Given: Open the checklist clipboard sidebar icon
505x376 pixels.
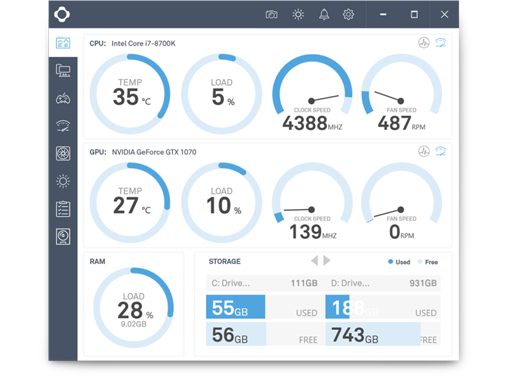Looking at the screenshot, I should pyautogui.click(x=63, y=209).
